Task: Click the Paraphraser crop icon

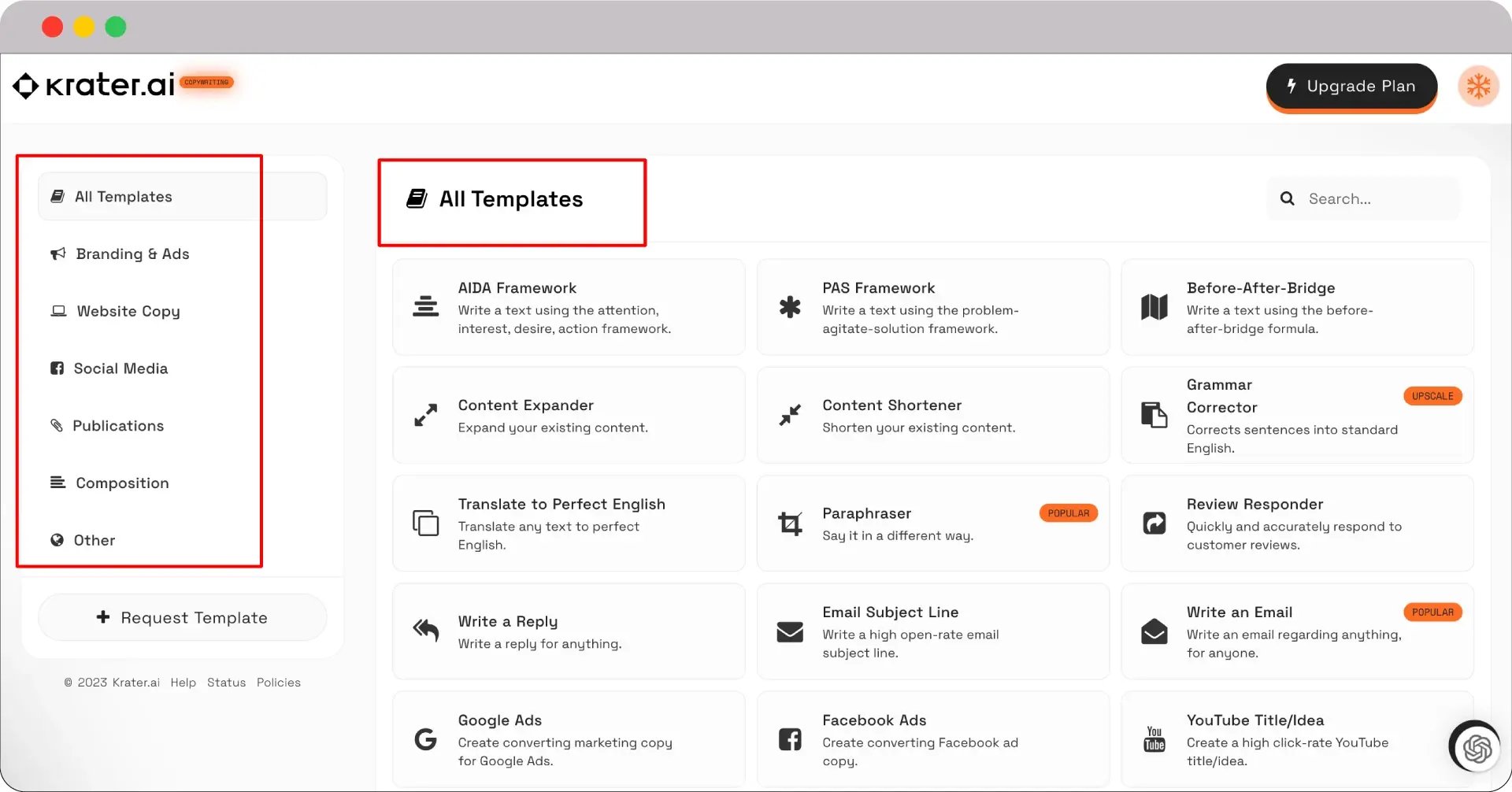Action: click(x=790, y=524)
